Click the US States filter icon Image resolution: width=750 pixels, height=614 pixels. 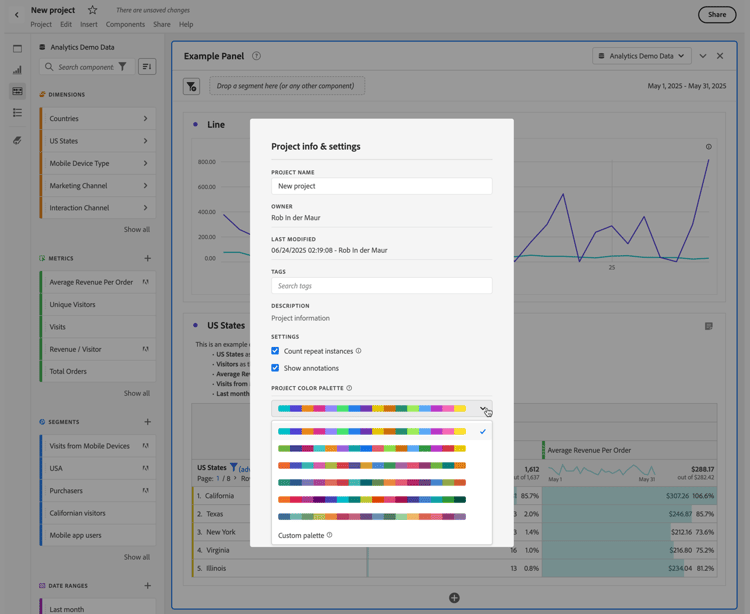click(x=233, y=467)
